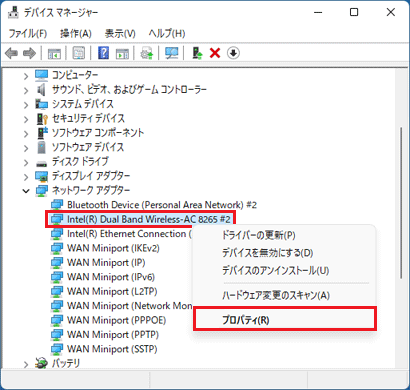Select the Intel(R) Ethernet Connection entry
410x390 pixels.
click(129, 234)
